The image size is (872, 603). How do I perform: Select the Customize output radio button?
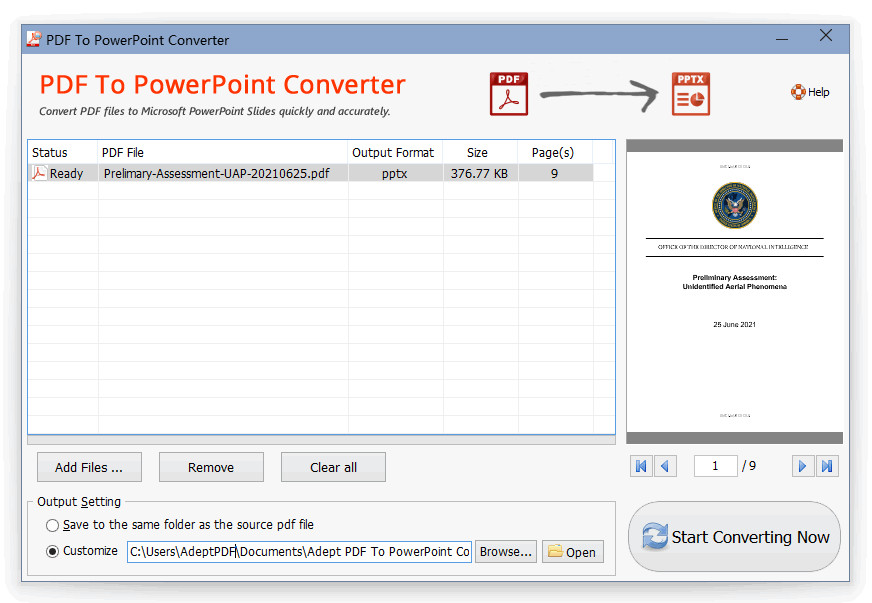tap(52, 551)
